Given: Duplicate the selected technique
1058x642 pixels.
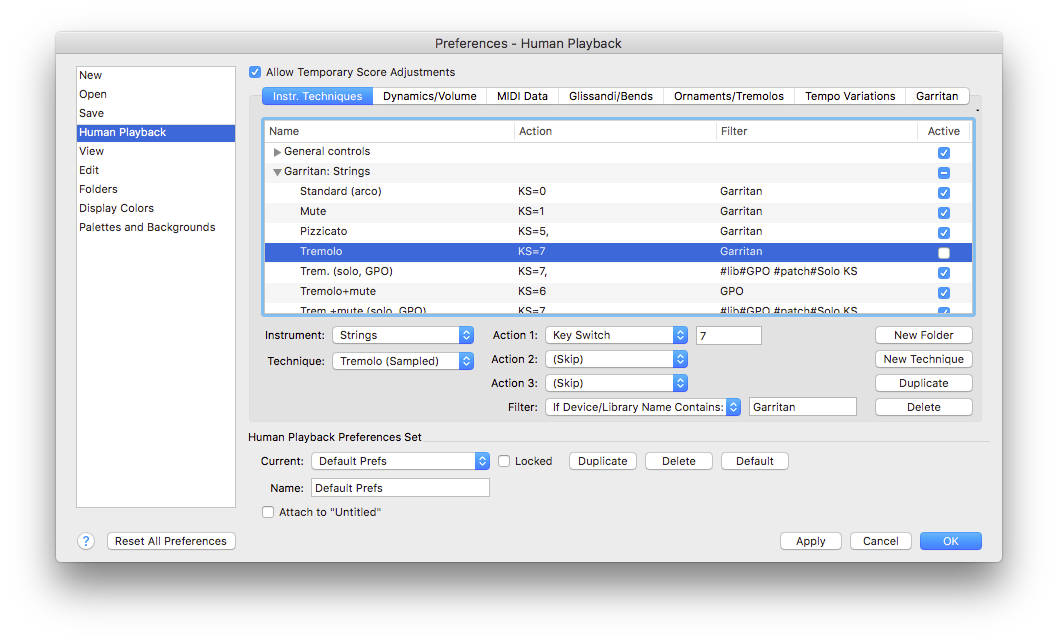Looking at the screenshot, I should click(x=924, y=383).
